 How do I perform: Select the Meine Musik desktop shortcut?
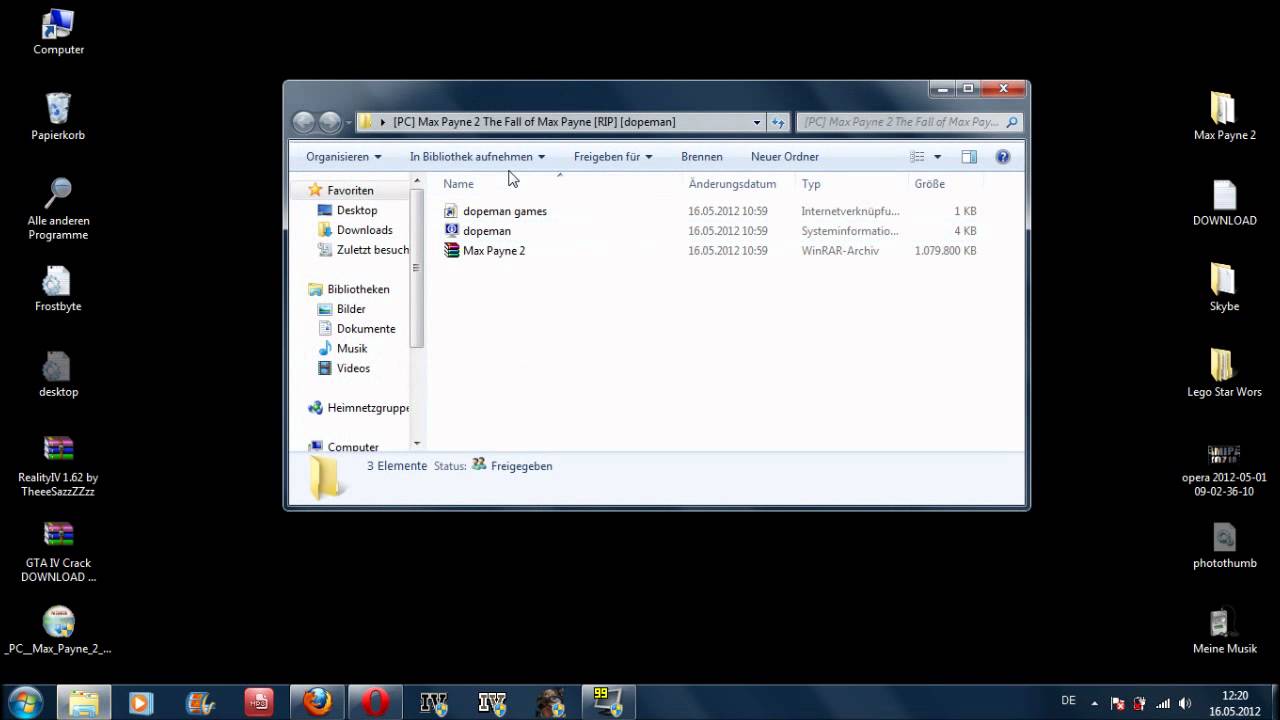(1224, 632)
